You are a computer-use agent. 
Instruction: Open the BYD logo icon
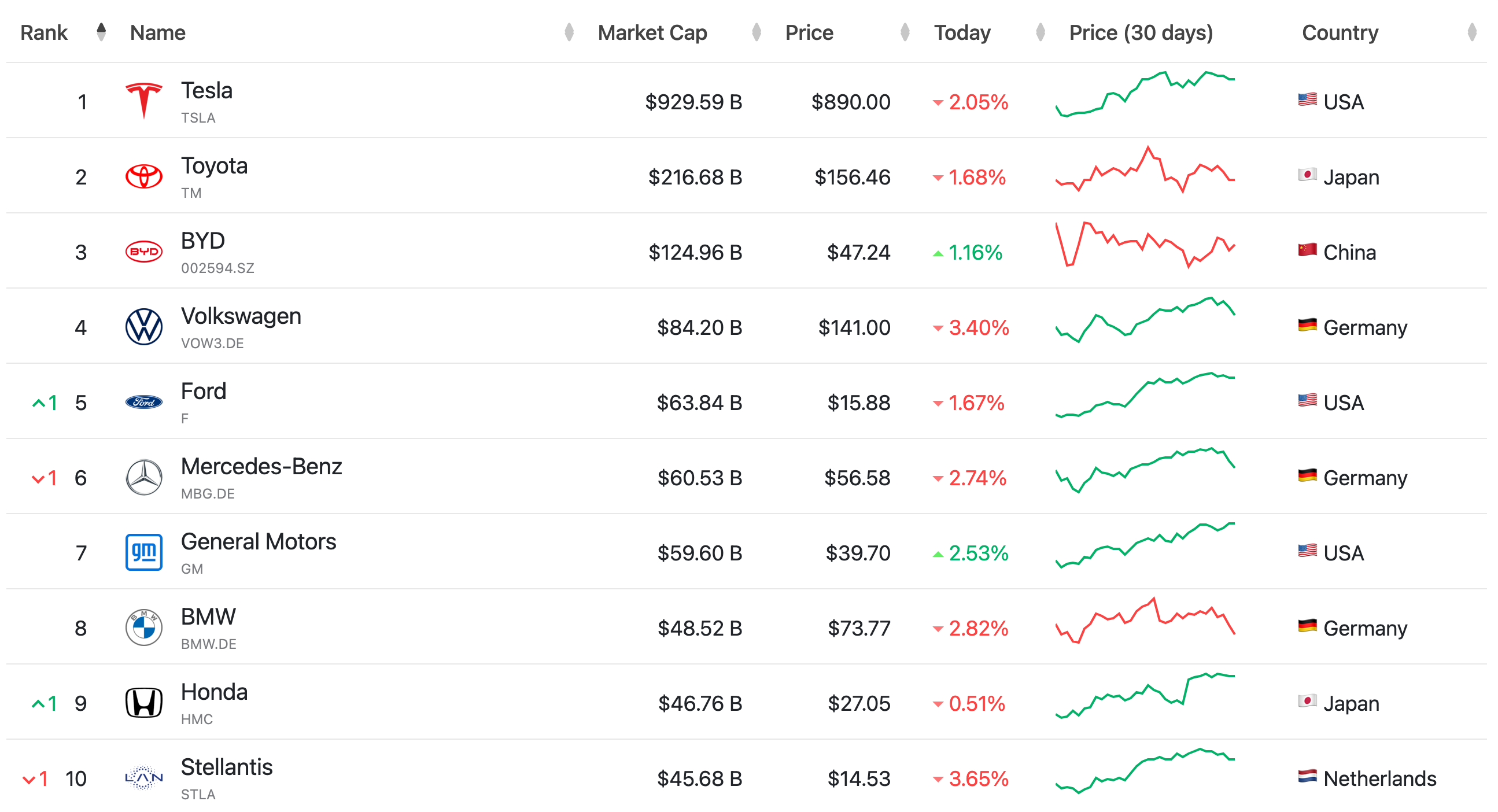click(x=143, y=251)
